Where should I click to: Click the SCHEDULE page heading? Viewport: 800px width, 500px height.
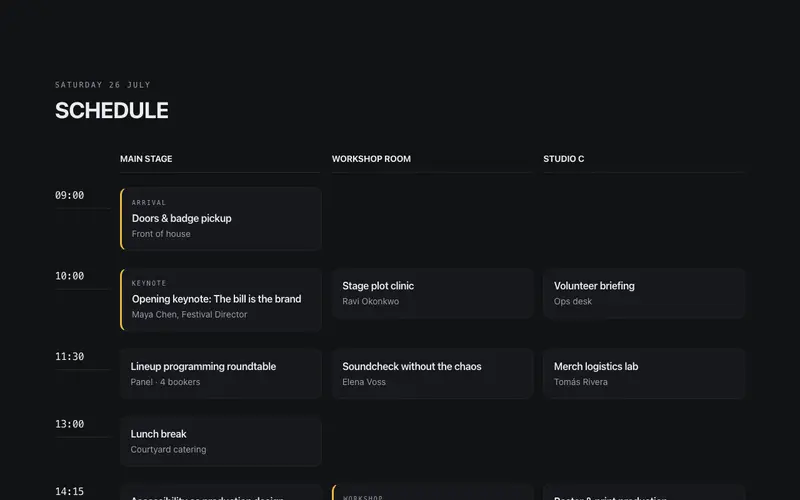tap(112, 111)
